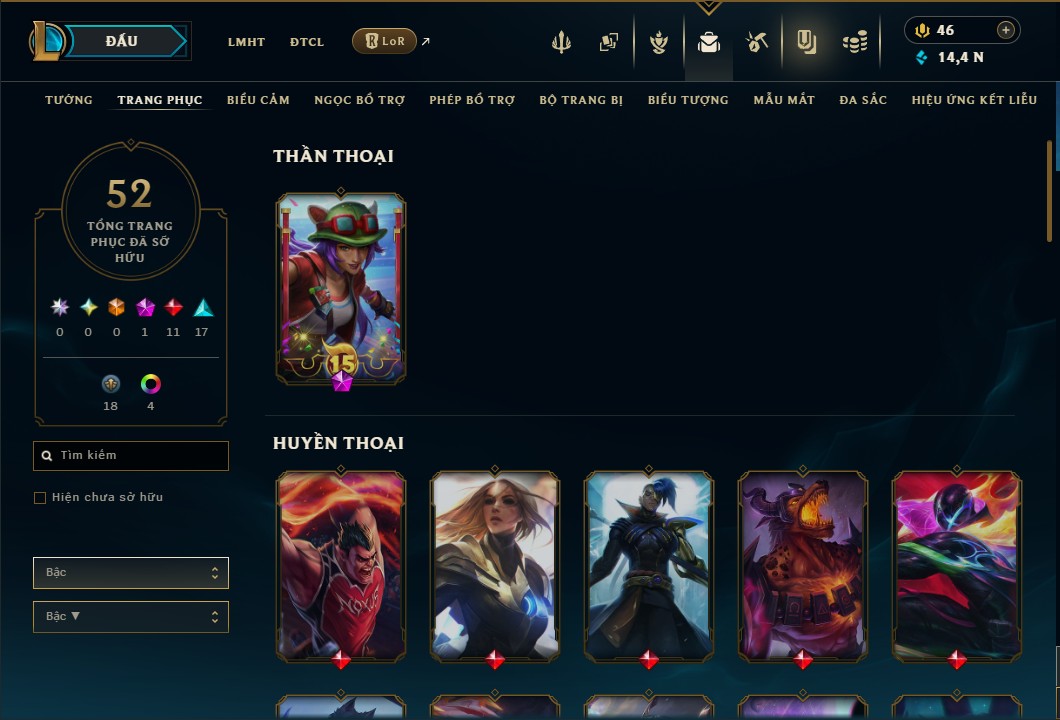Open the Store coins icon
The width and height of the screenshot is (1060, 720).
coord(855,43)
